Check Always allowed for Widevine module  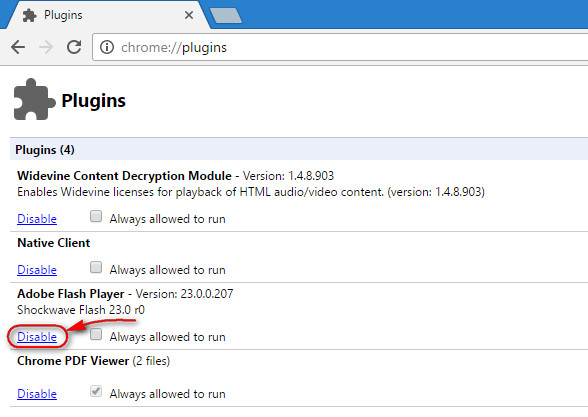[x=96, y=216]
